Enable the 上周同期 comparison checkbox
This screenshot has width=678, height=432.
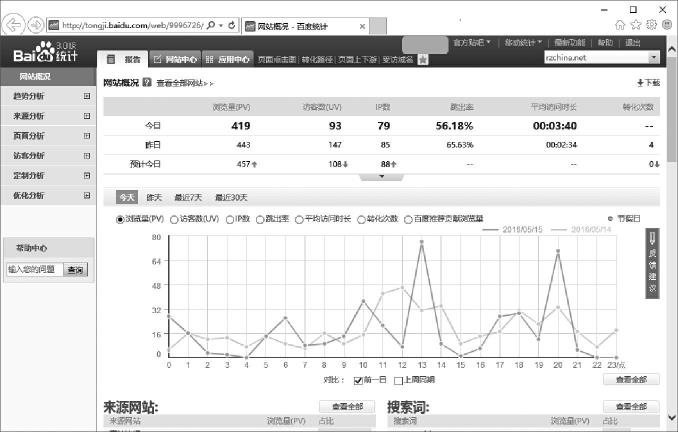398,381
